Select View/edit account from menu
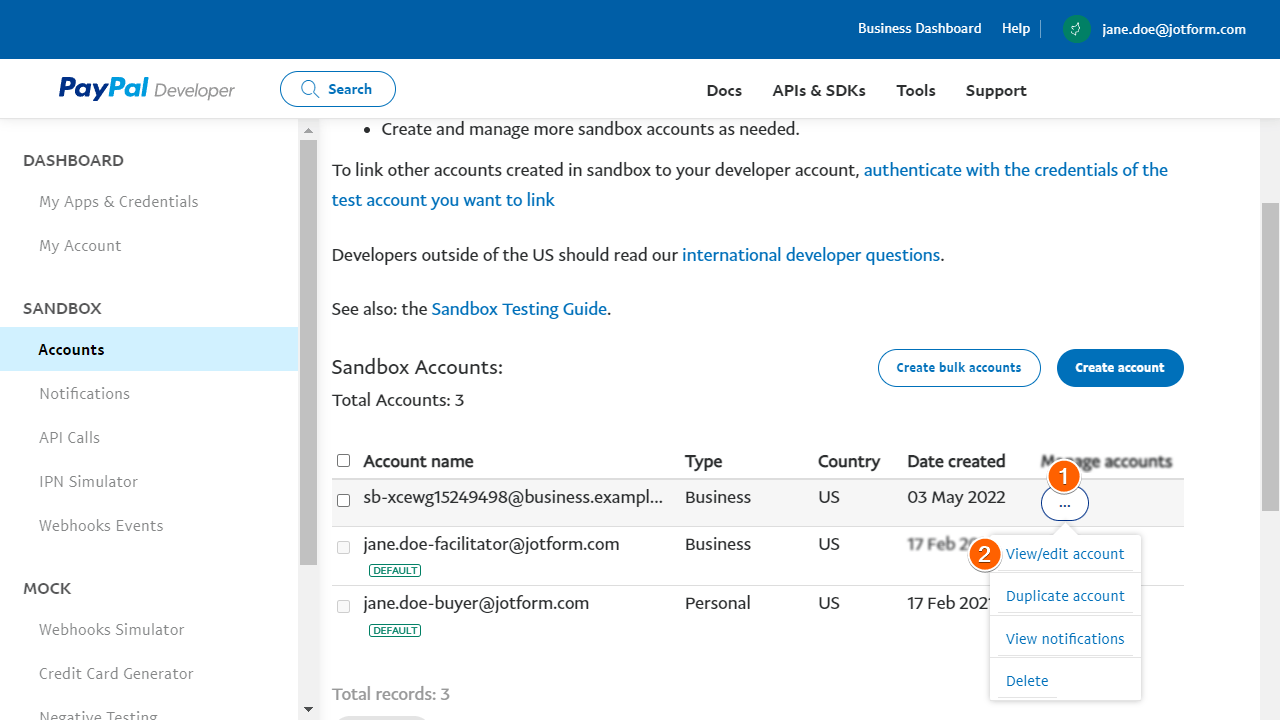1280x720 pixels. pos(1064,554)
